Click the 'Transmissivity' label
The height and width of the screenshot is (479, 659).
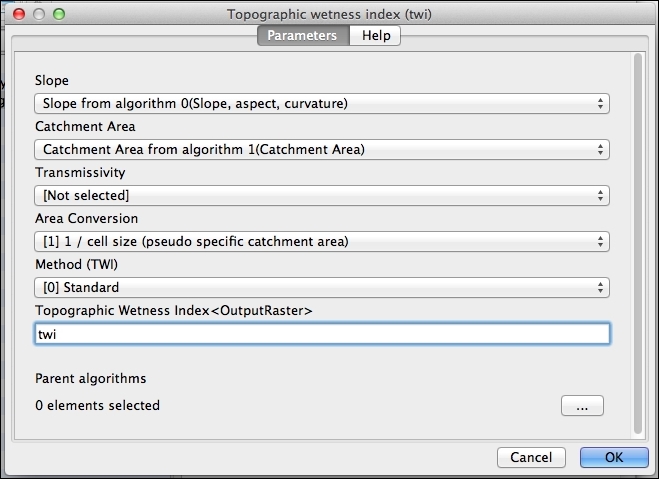pyautogui.click(x=80, y=173)
